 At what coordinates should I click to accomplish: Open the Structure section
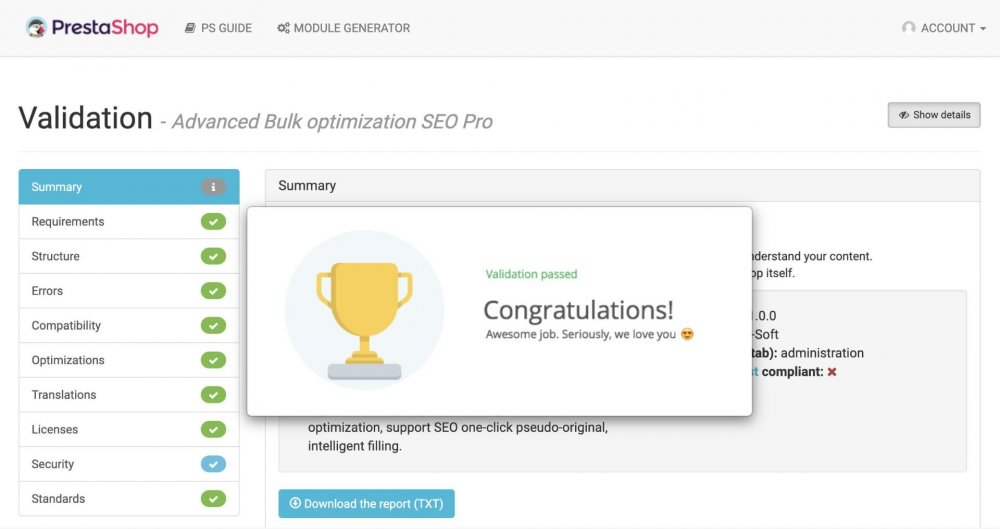tap(129, 256)
